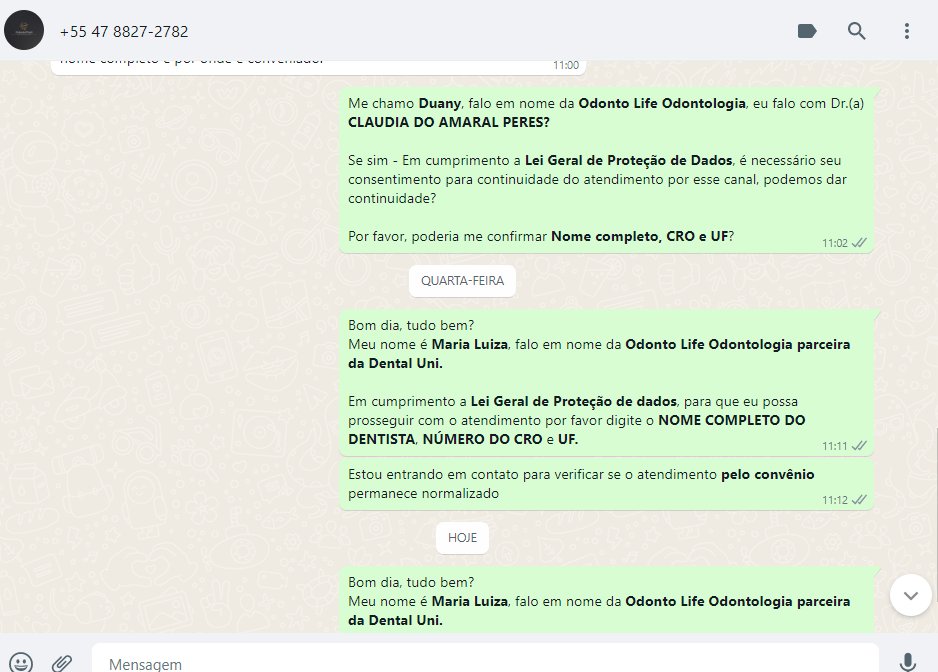Click the 11:12 message timestamp

(x=835, y=500)
